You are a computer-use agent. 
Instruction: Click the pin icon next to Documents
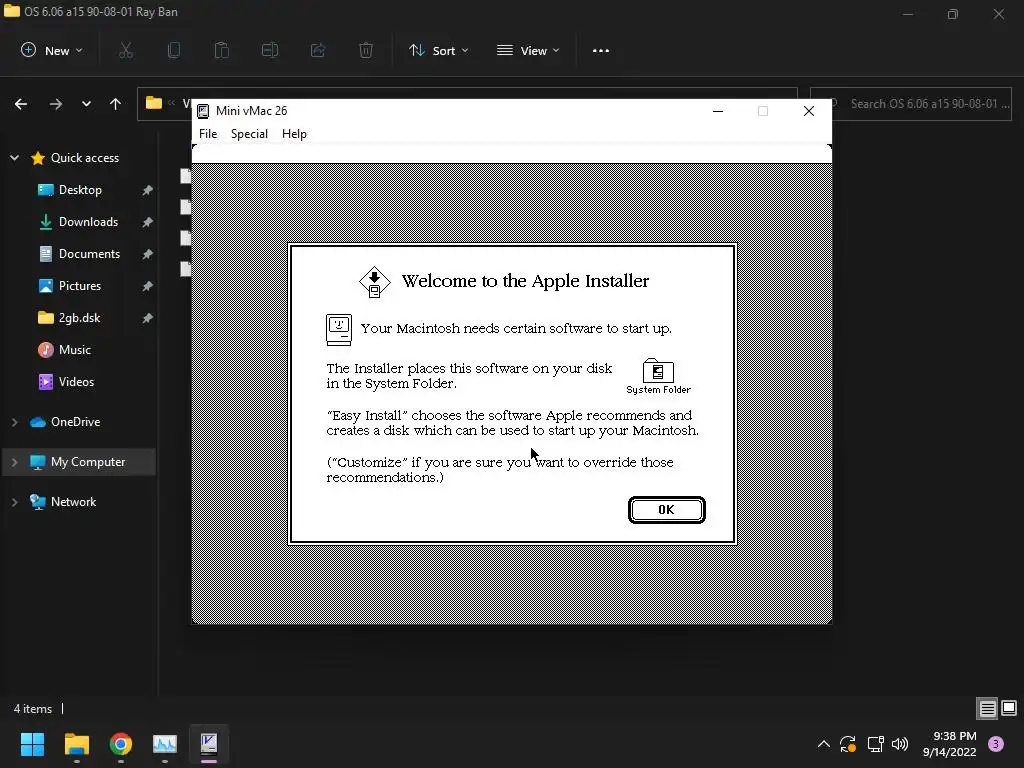pos(148,254)
